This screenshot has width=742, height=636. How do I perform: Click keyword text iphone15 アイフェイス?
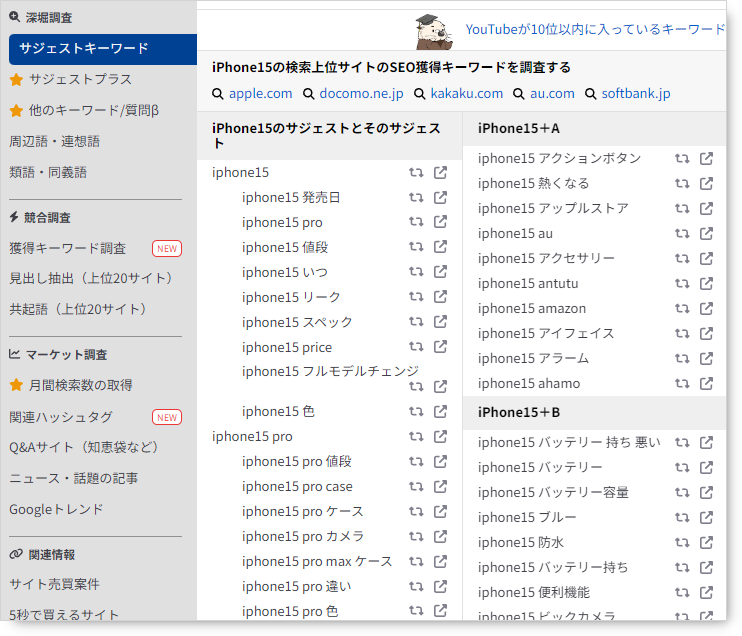pyautogui.click(x=546, y=334)
